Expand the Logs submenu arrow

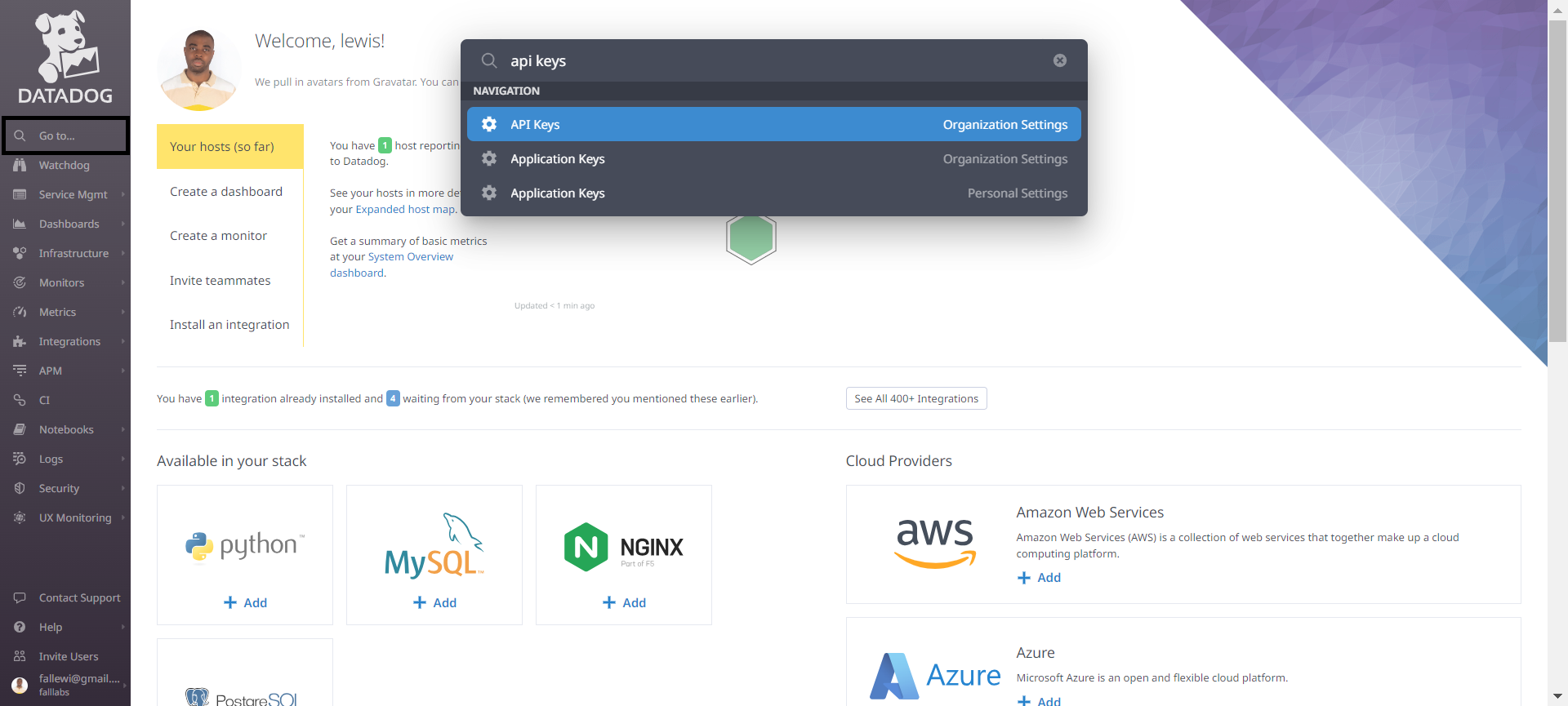[123, 459]
